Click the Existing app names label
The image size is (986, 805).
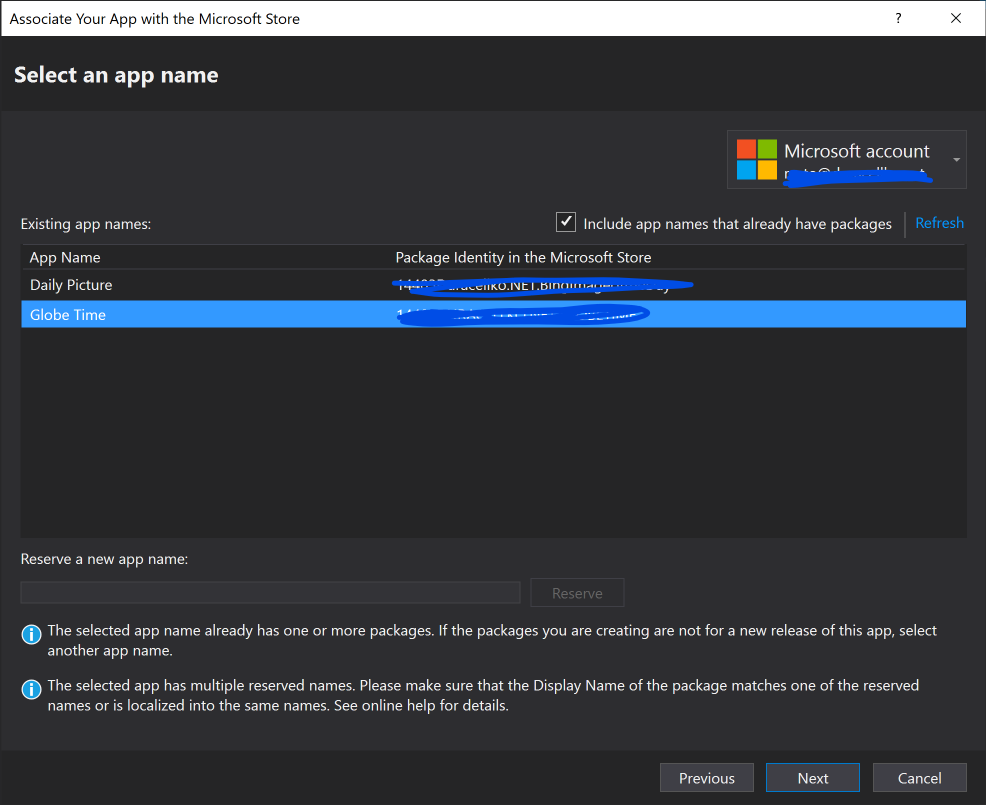click(86, 224)
